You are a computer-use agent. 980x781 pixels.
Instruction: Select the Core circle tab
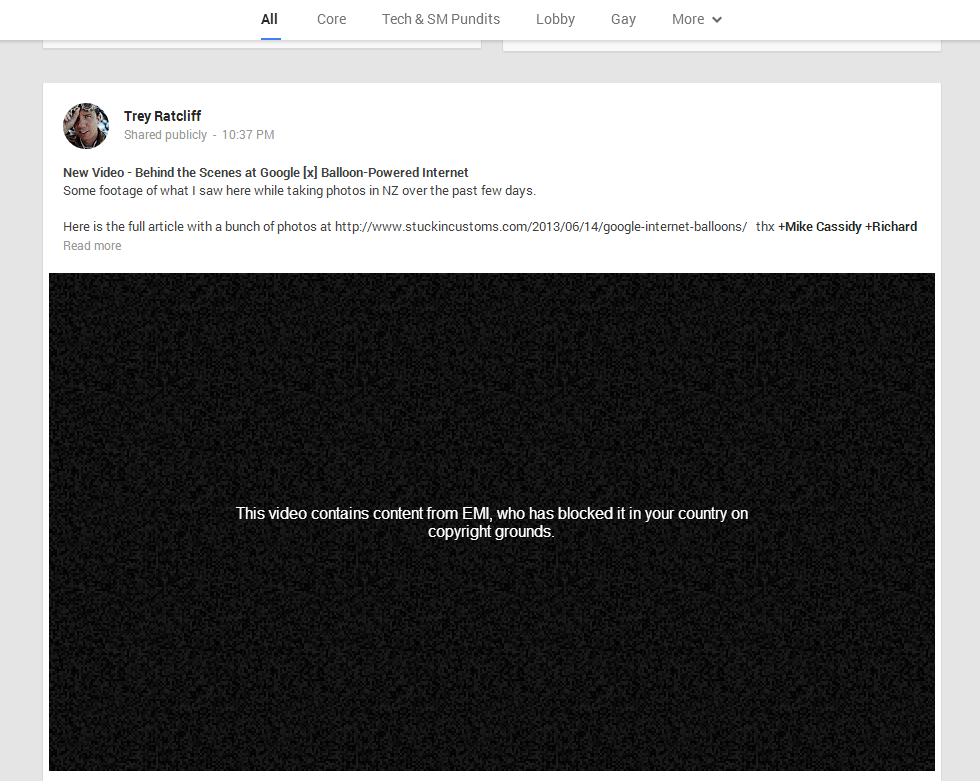(x=331, y=19)
